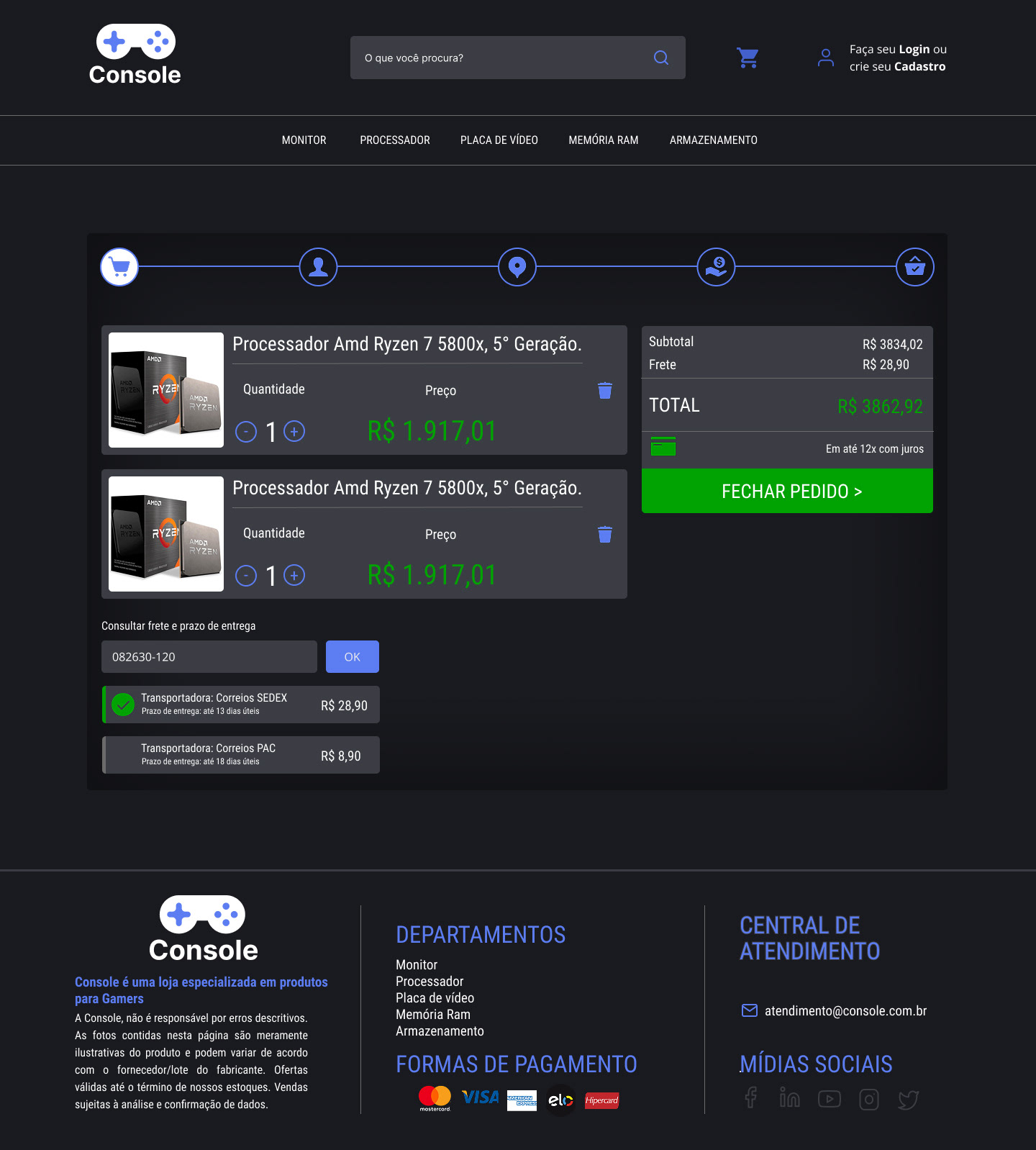Delete the second Ryzen 7 5800x item

605,534
